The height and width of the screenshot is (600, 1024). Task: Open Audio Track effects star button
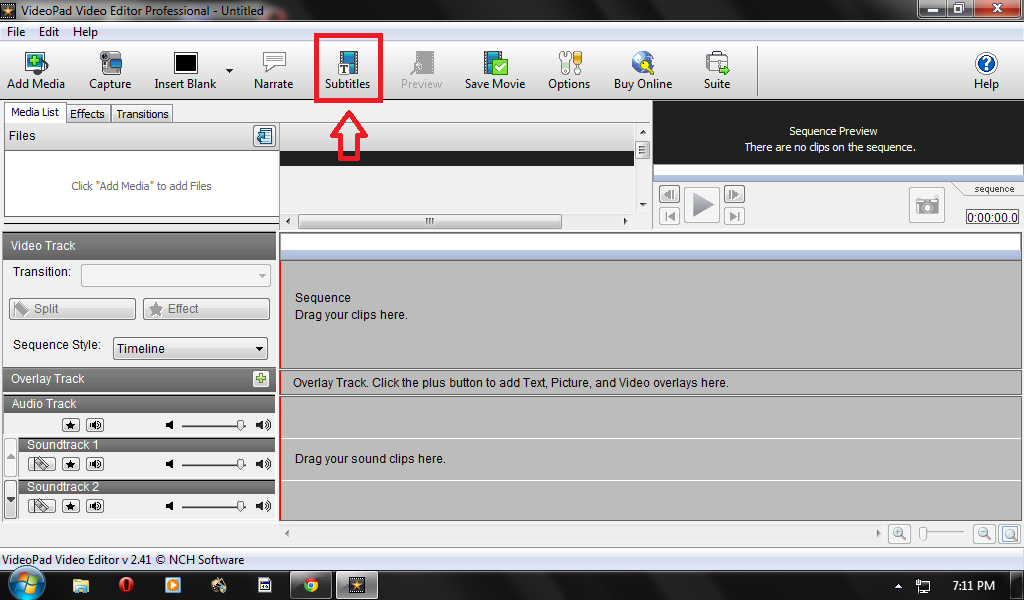71,425
